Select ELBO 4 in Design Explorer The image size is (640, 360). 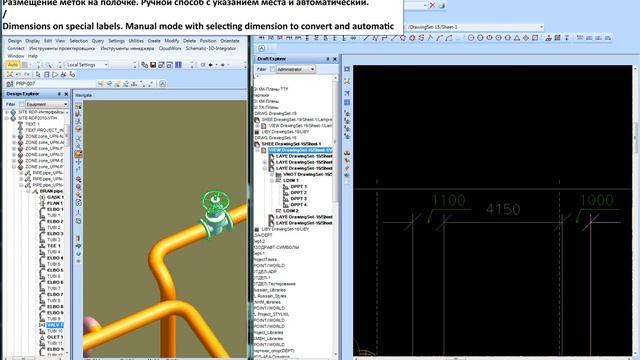coord(55,258)
